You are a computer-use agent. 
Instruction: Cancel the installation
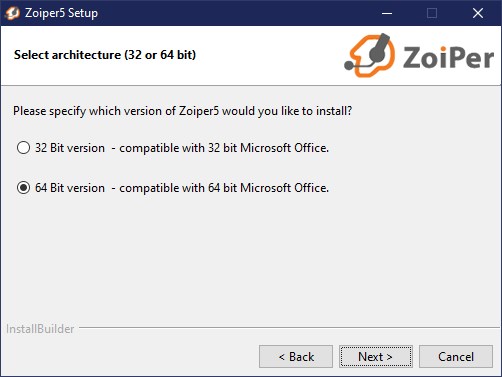[456, 357]
